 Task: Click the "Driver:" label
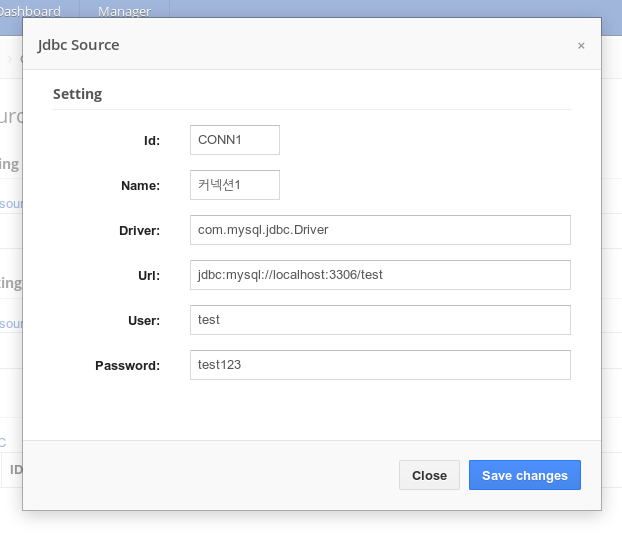139,231
